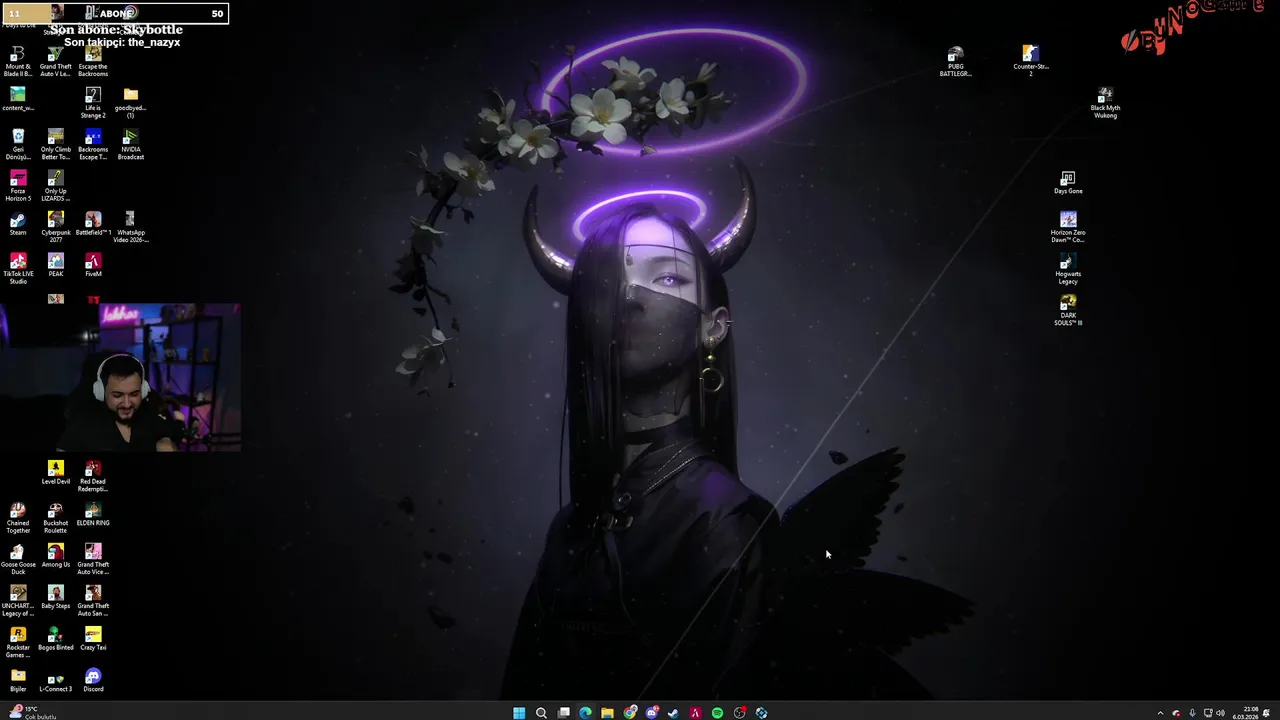
Task: Open Task View in taskbar
Action: [x=564, y=713]
